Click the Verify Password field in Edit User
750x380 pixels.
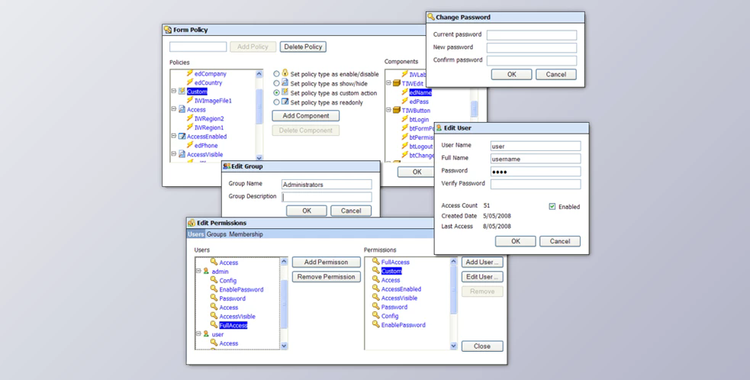(x=536, y=184)
